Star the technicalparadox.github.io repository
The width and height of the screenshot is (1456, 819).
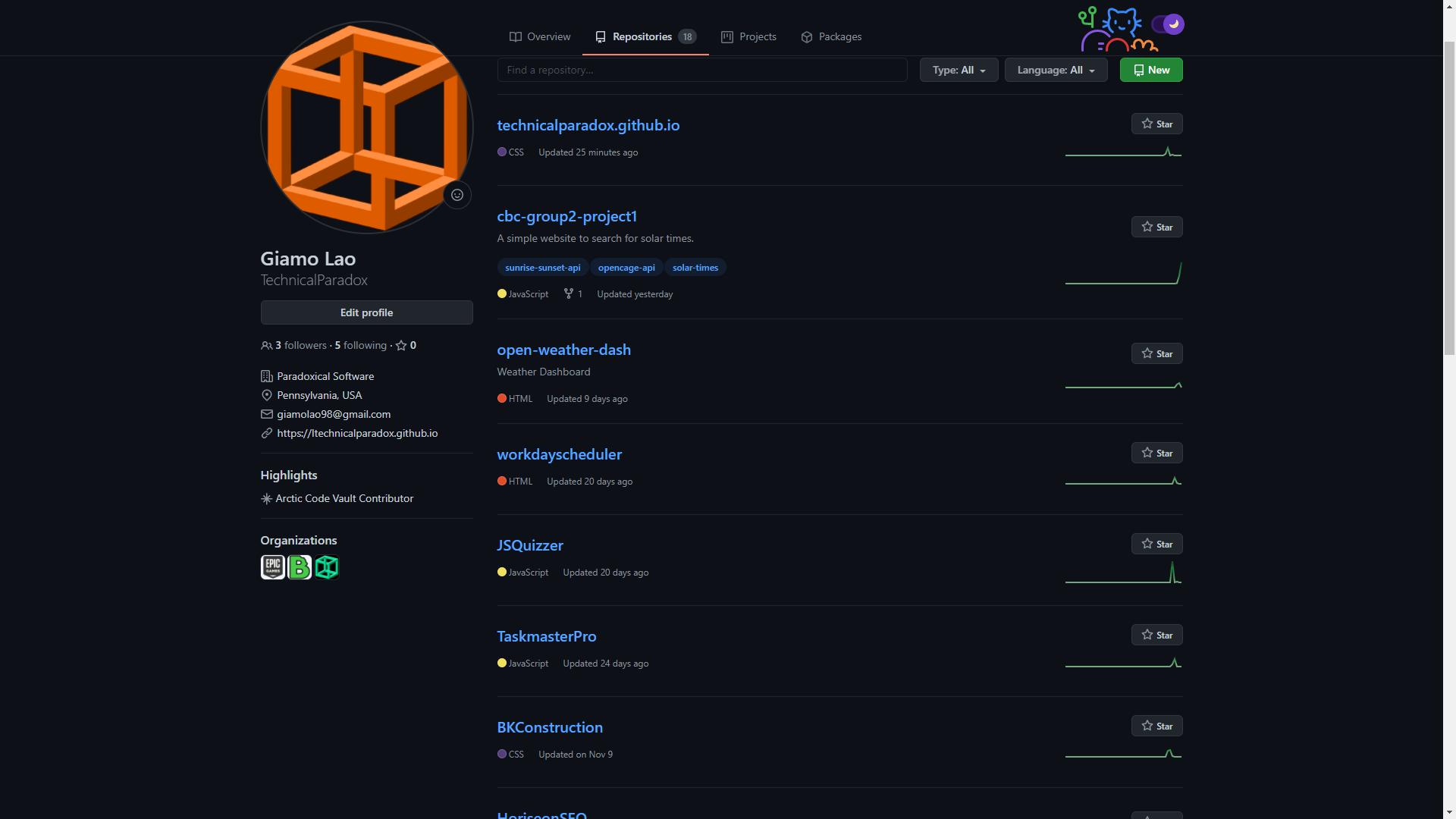pyautogui.click(x=1156, y=124)
